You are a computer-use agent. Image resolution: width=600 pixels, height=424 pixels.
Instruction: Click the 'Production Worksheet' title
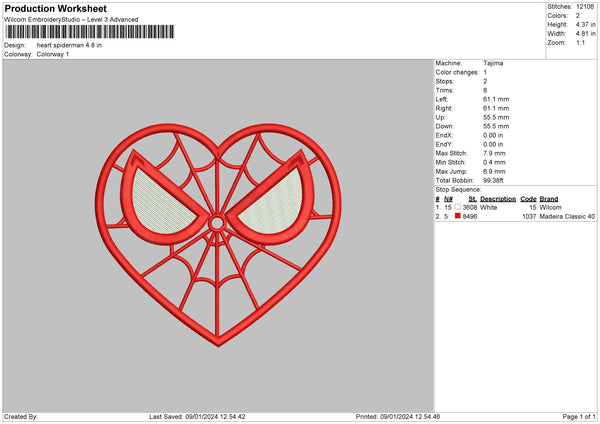(x=55, y=8)
